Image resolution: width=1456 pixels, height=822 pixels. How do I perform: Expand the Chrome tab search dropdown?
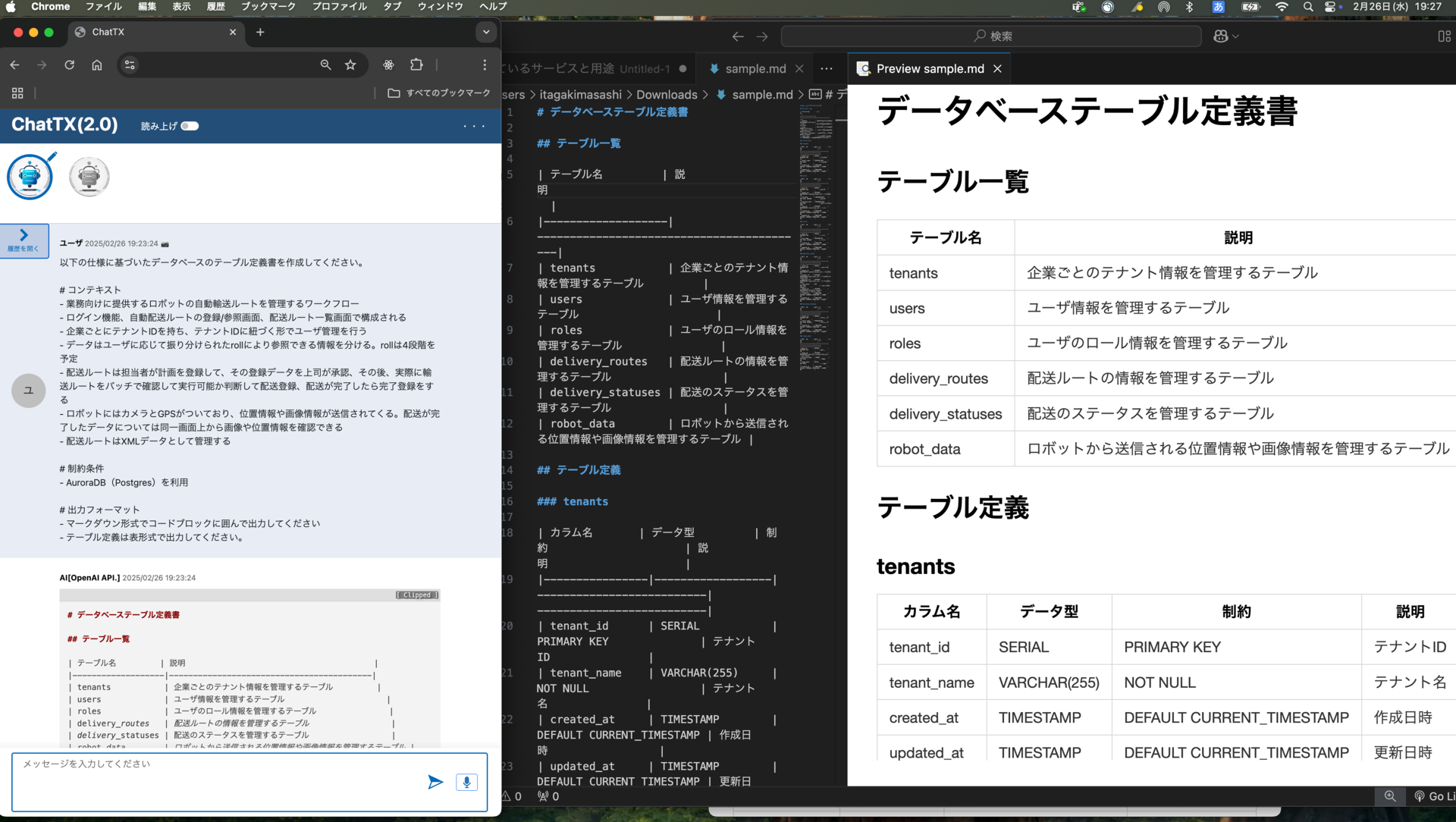[486, 32]
